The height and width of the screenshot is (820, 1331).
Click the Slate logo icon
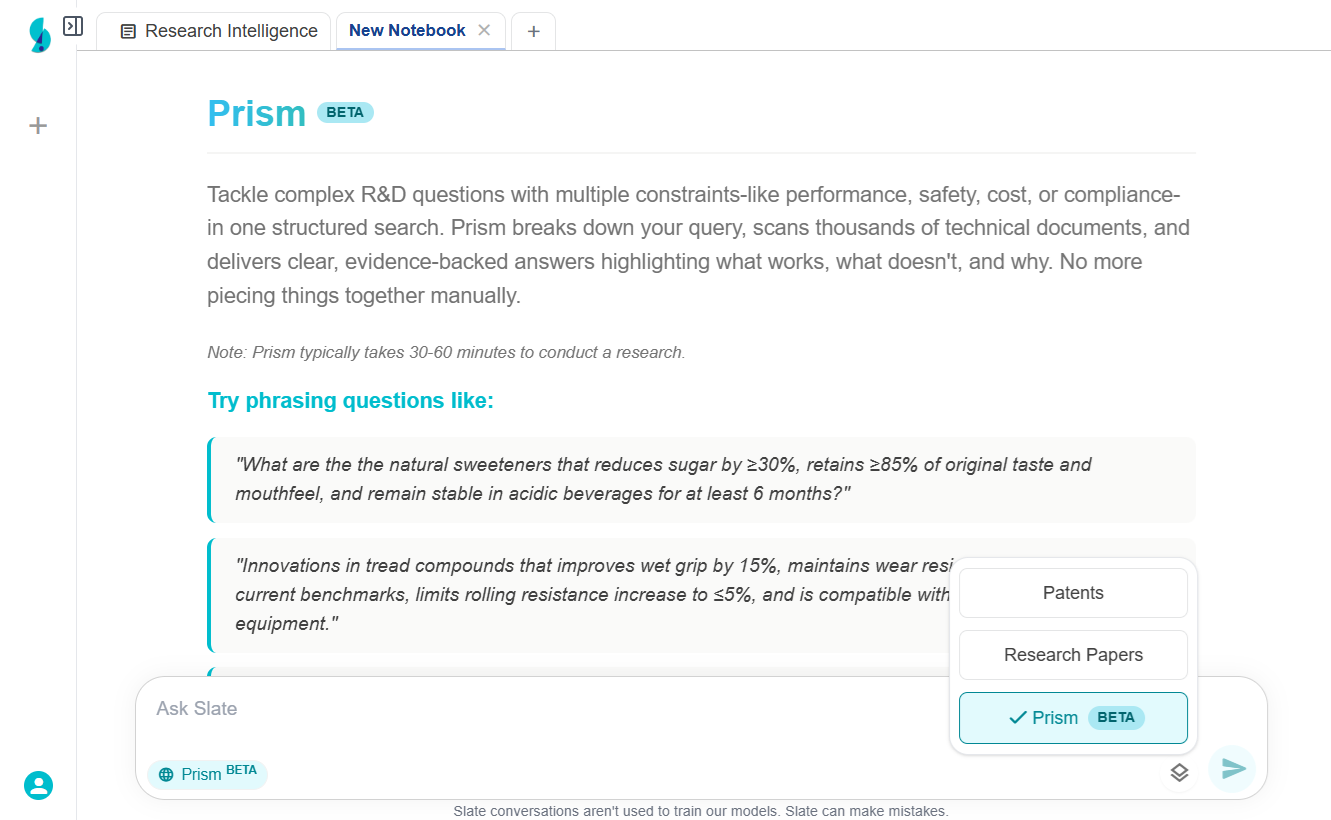[x=39, y=35]
